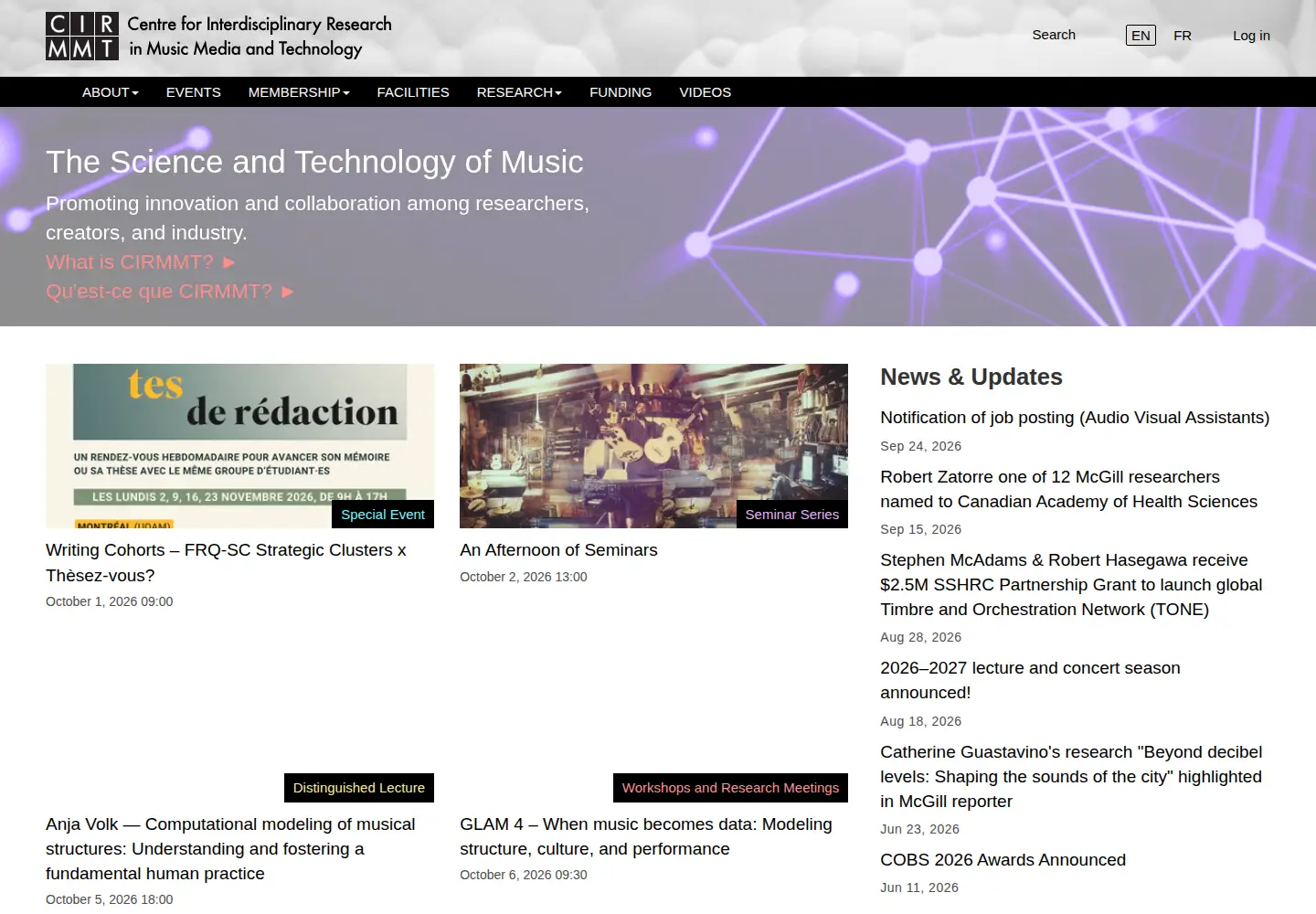
Task: Open the Robert Zatorre news item
Action: (1068, 489)
